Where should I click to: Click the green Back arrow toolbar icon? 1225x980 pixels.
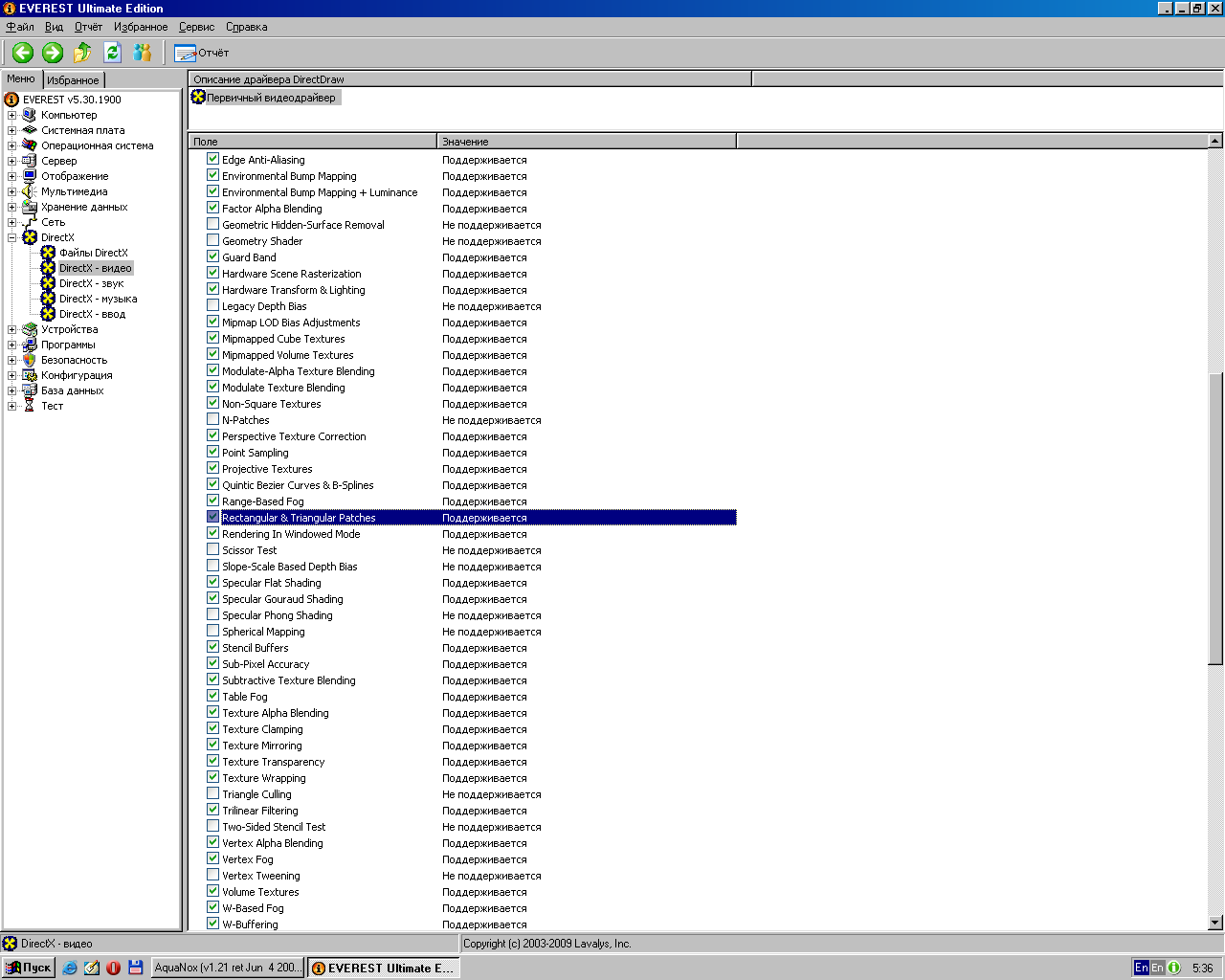23,53
